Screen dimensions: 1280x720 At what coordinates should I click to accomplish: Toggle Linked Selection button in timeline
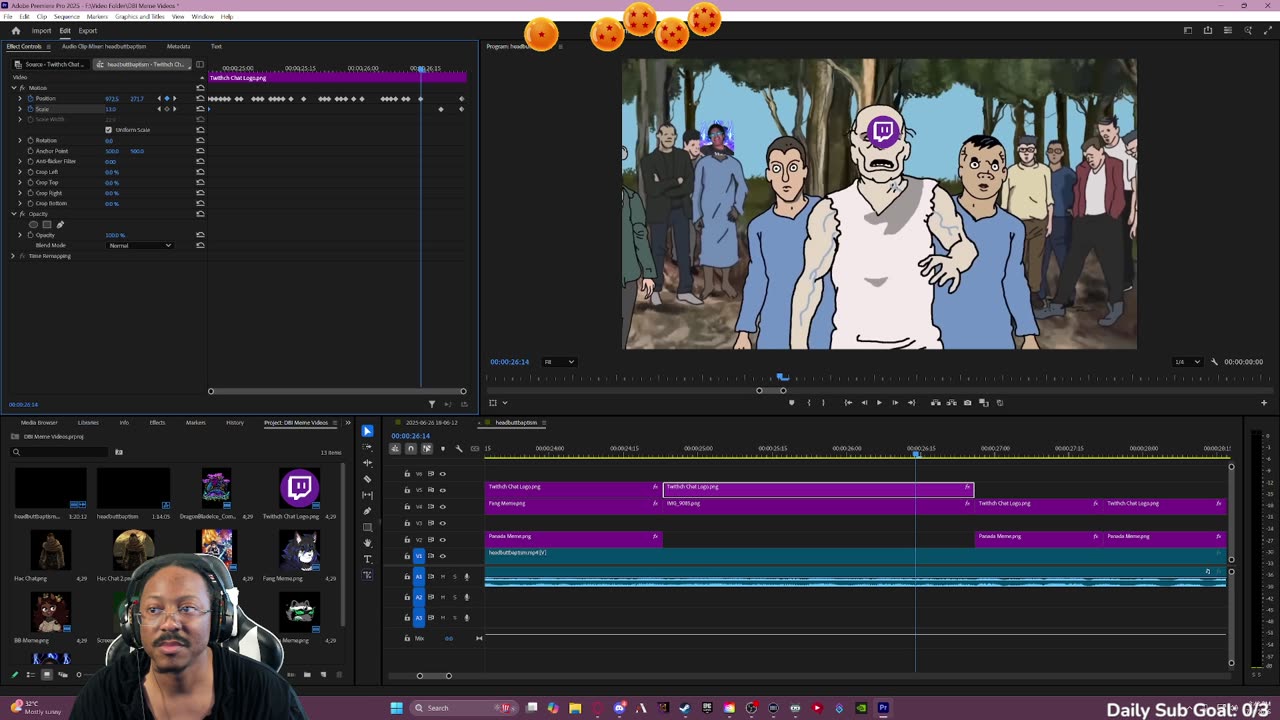pyautogui.click(x=426, y=448)
